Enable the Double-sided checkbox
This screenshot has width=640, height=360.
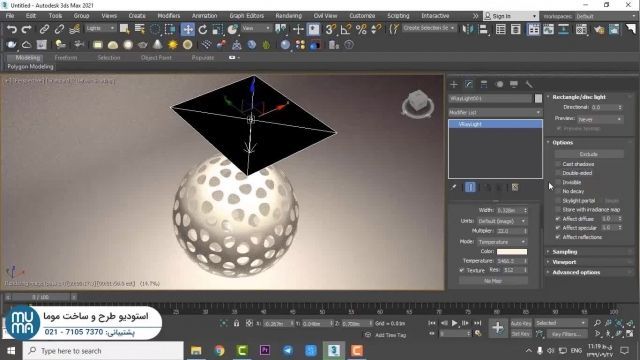pos(558,173)
